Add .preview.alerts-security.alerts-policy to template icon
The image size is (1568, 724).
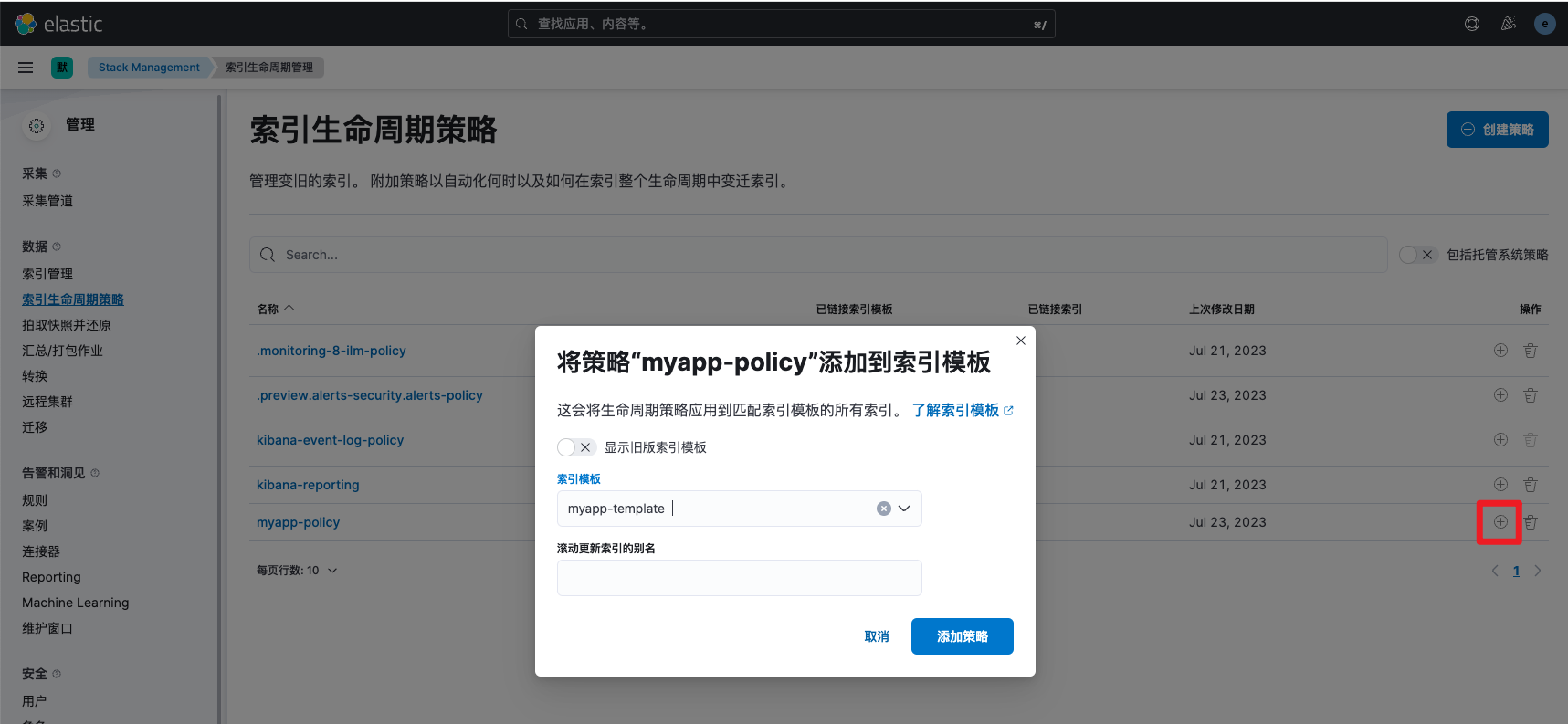click(x=1500, y=395)
